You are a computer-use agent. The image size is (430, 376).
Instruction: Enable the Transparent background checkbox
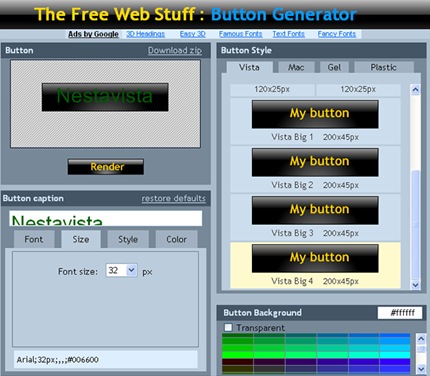tap(228, 328)
